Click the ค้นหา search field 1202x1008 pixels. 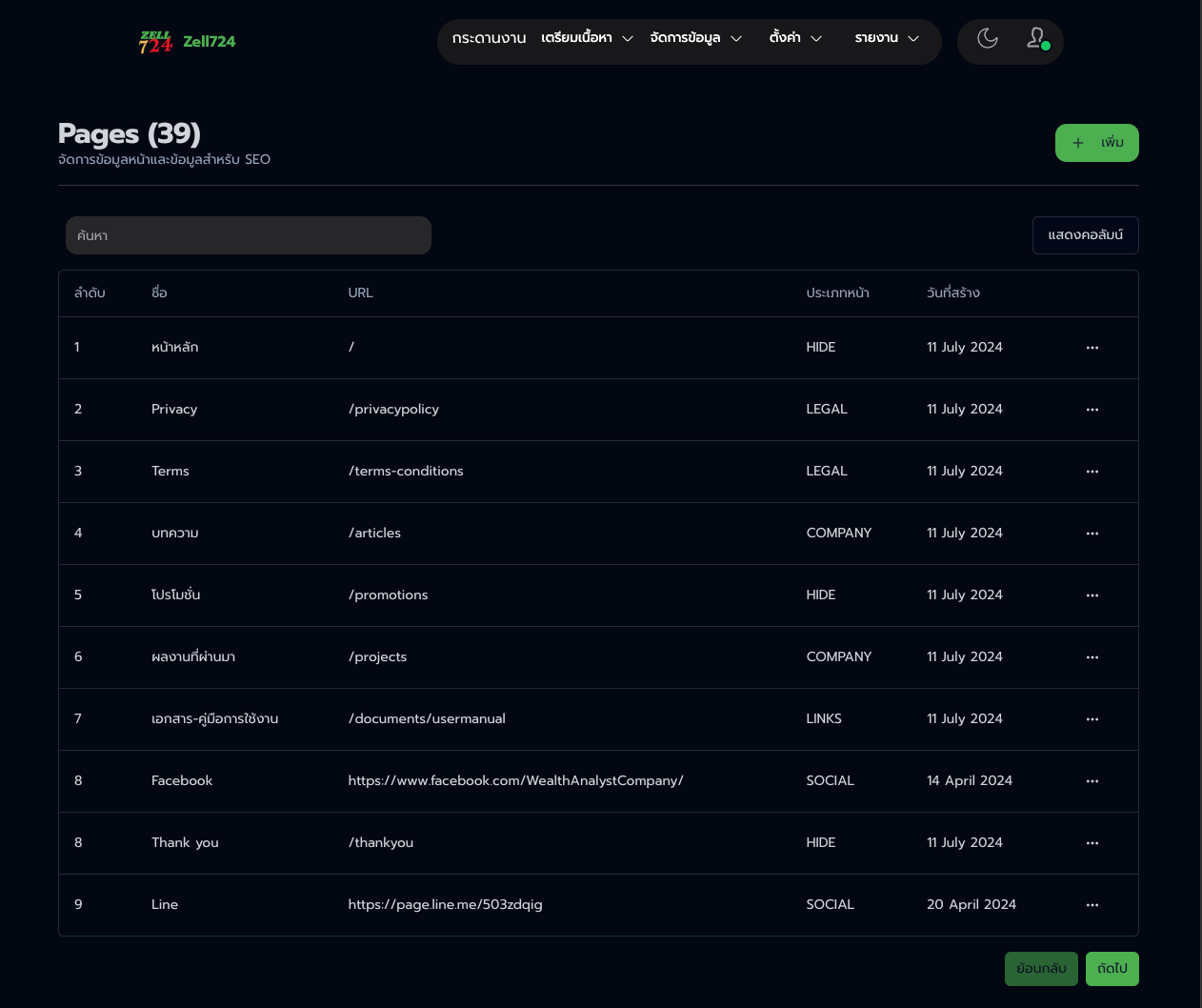click(x=249, y=235)
